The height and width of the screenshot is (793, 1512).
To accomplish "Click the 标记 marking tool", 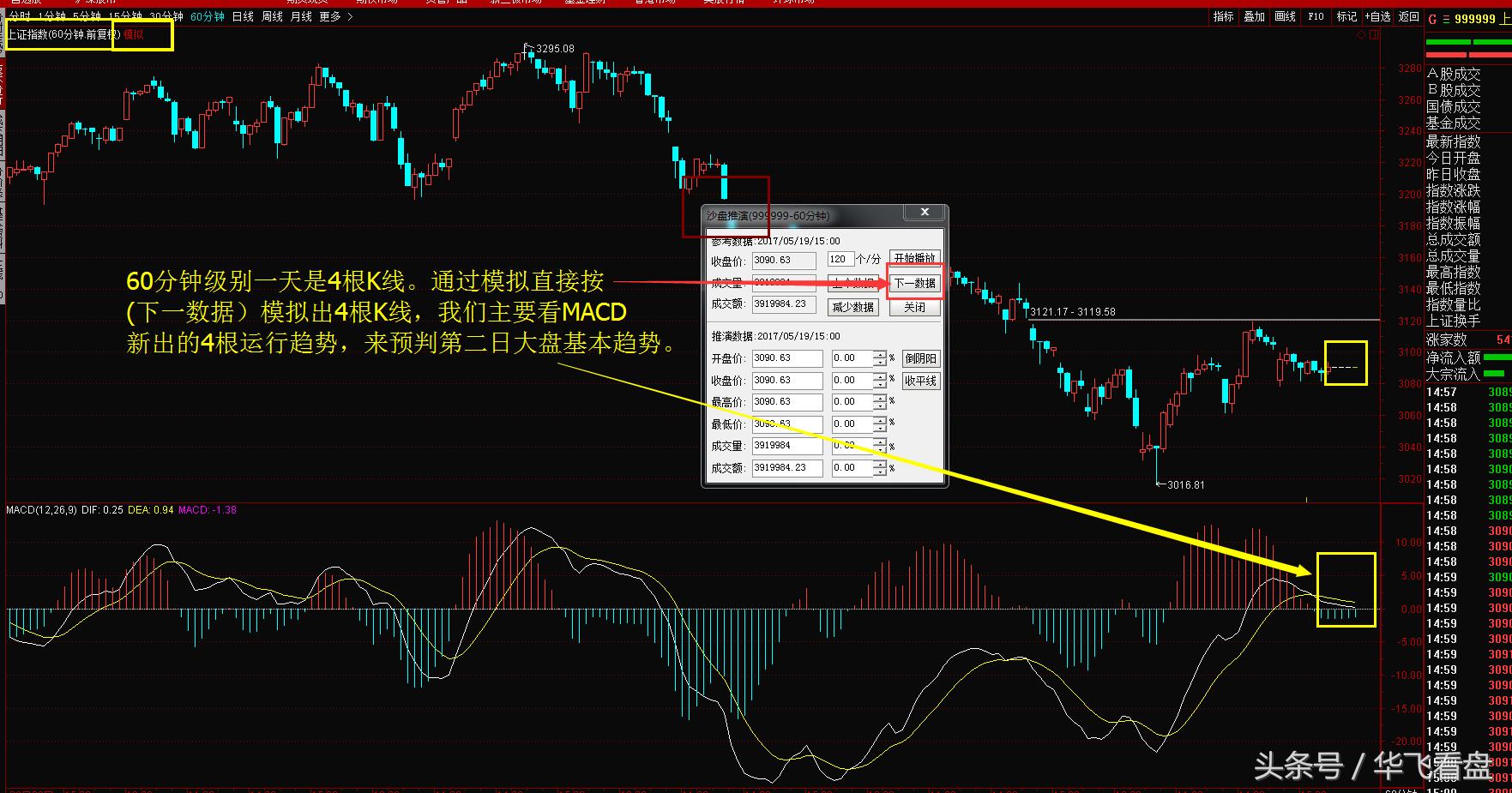I will coord(1346,17).
